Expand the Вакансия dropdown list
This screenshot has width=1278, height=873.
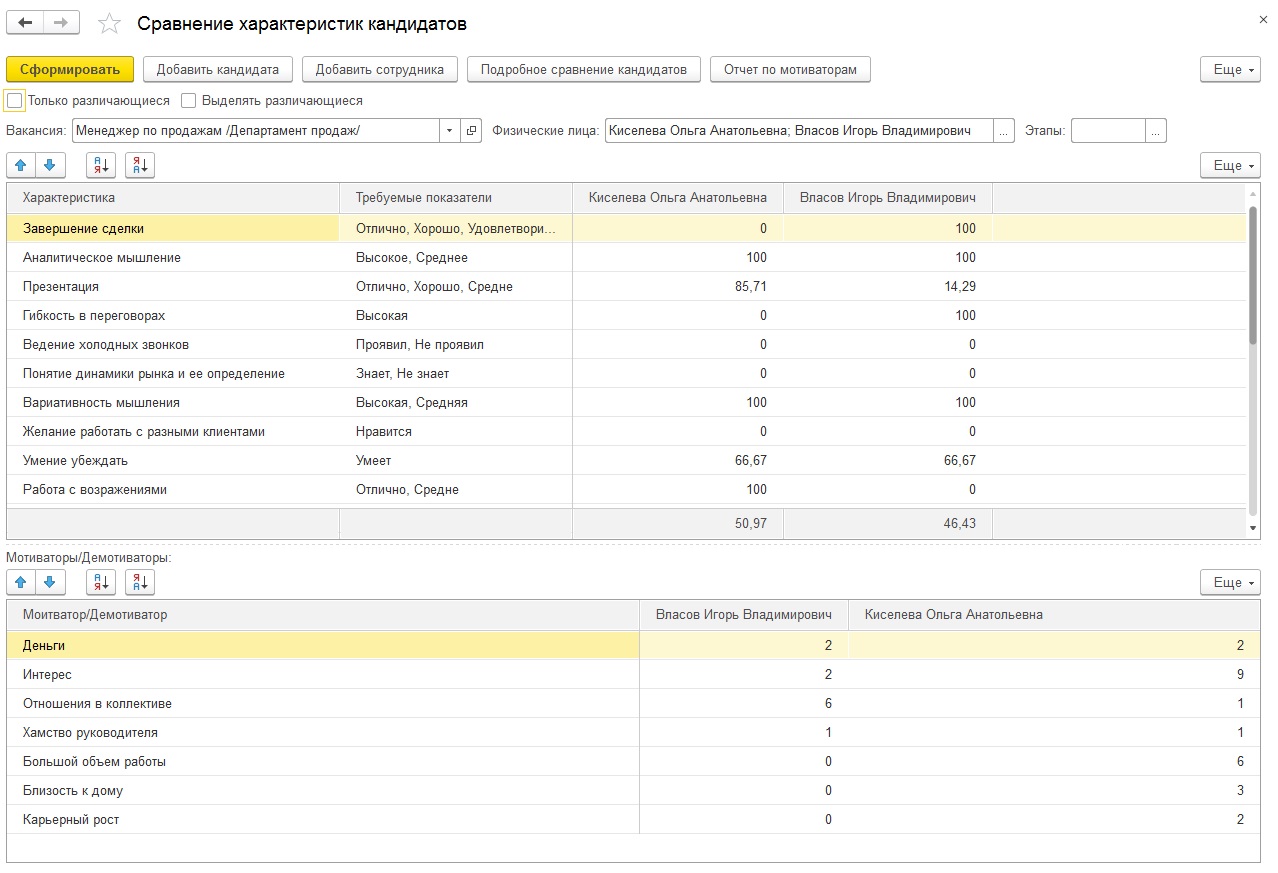click(449, 131)
